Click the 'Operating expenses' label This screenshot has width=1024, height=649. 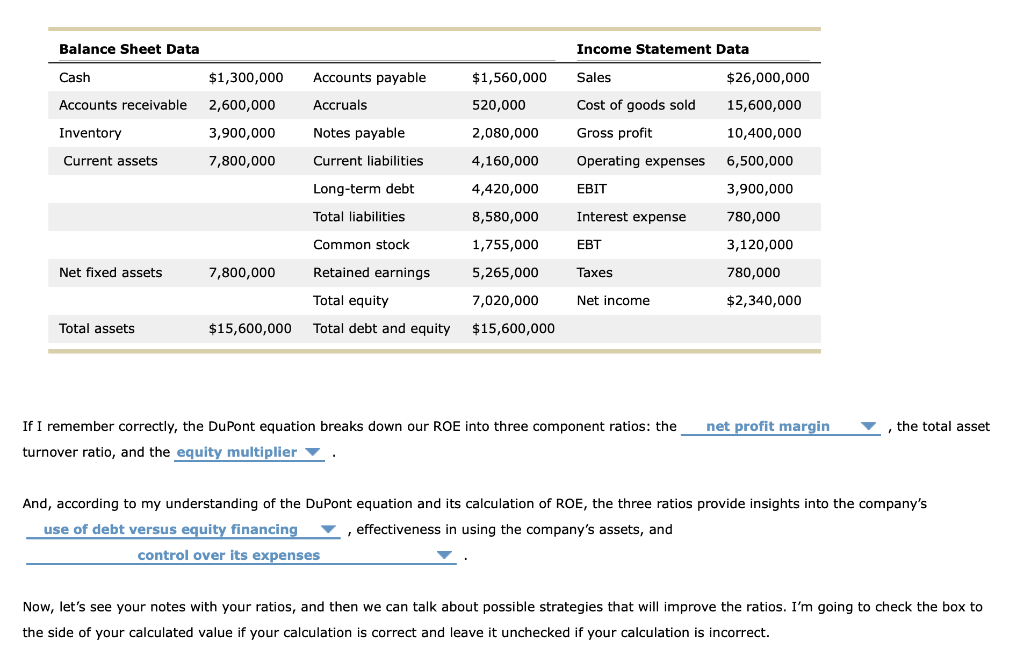click(641, 161)
